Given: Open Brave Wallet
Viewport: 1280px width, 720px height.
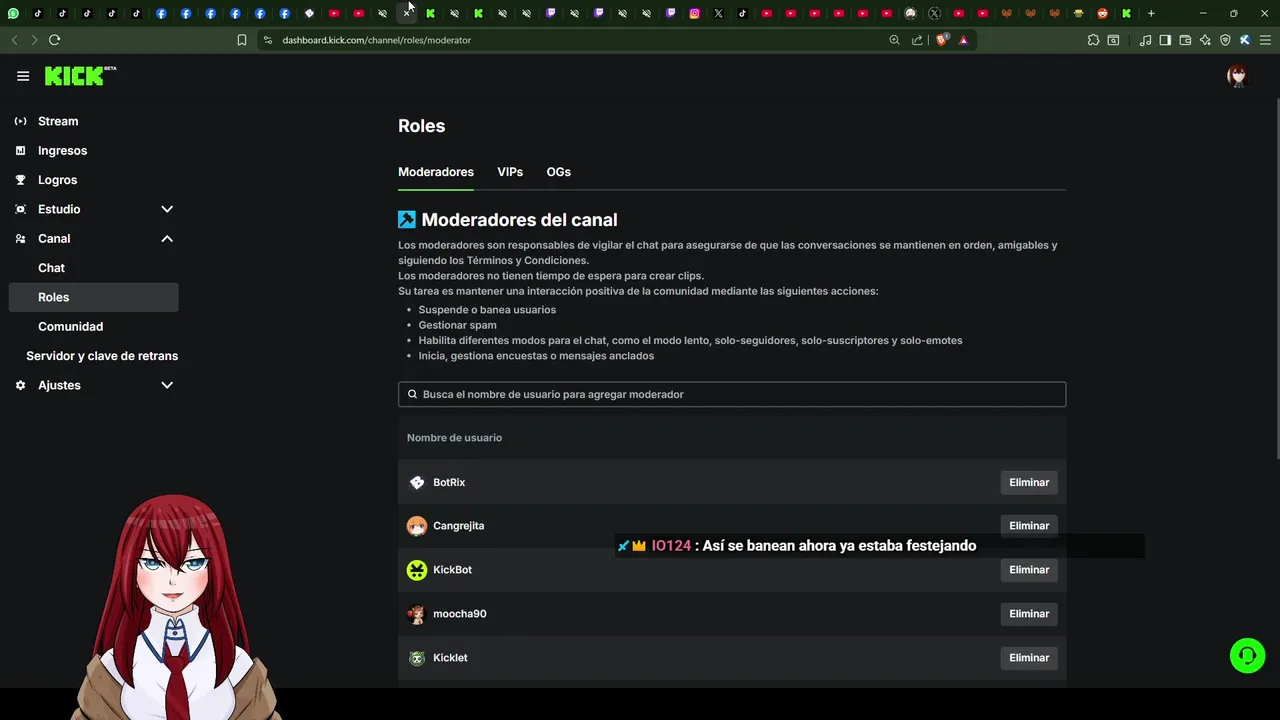Looking at the screenshot, I should 1185,40.
